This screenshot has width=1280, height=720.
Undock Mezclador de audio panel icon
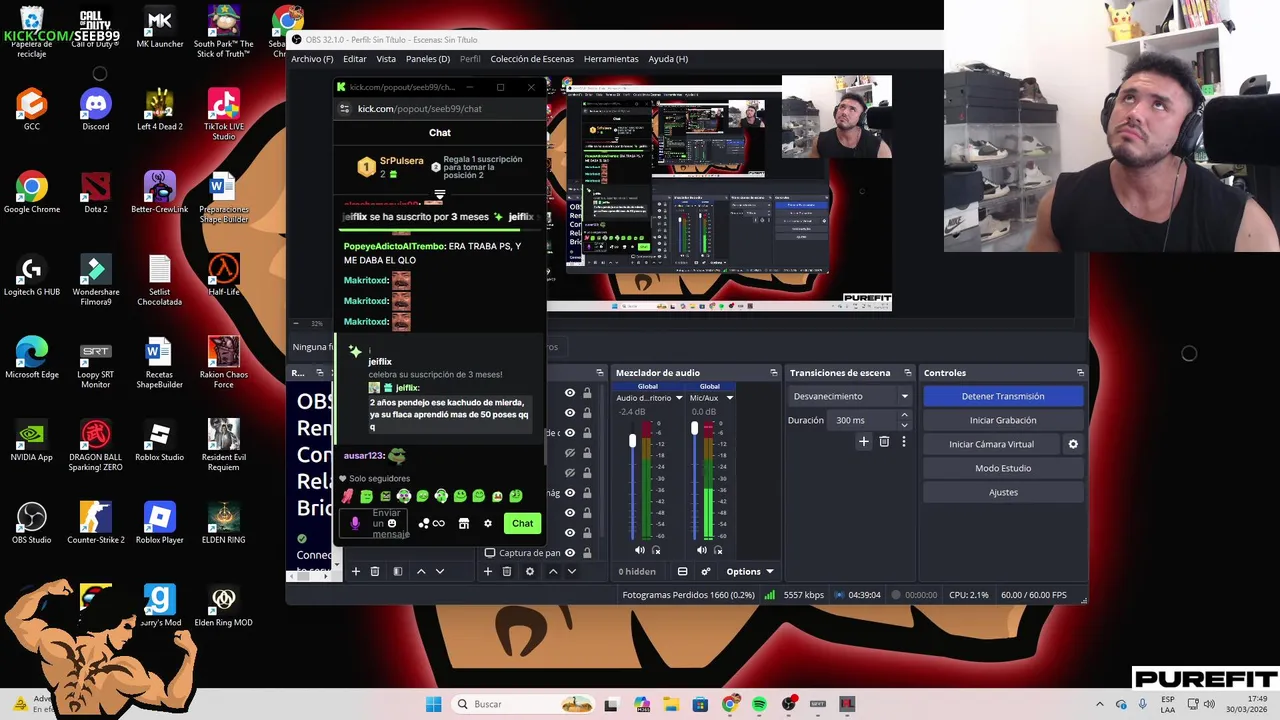coord(773,373)
